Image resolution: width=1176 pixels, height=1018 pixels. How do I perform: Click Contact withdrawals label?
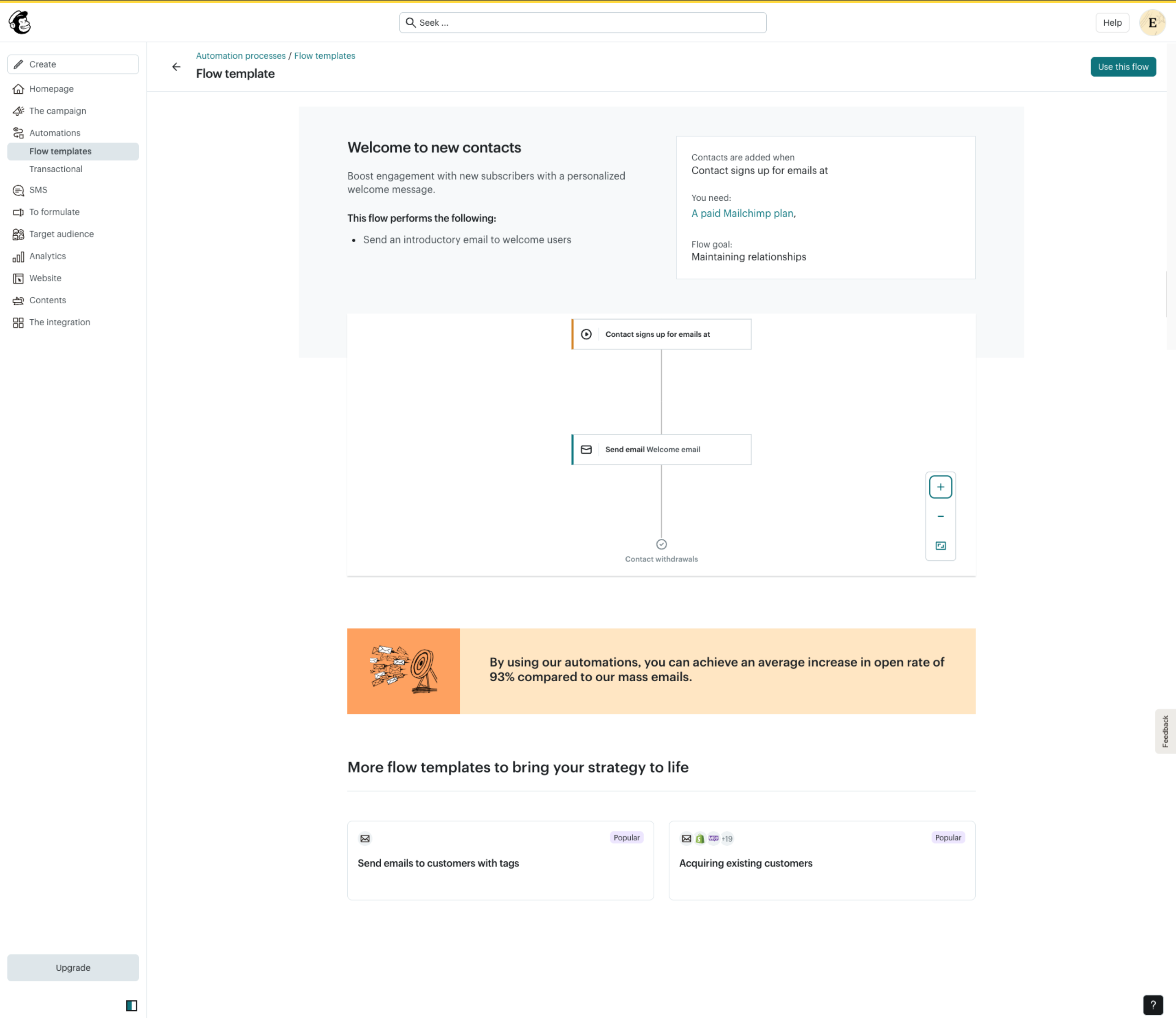click(x=661, y=560)
